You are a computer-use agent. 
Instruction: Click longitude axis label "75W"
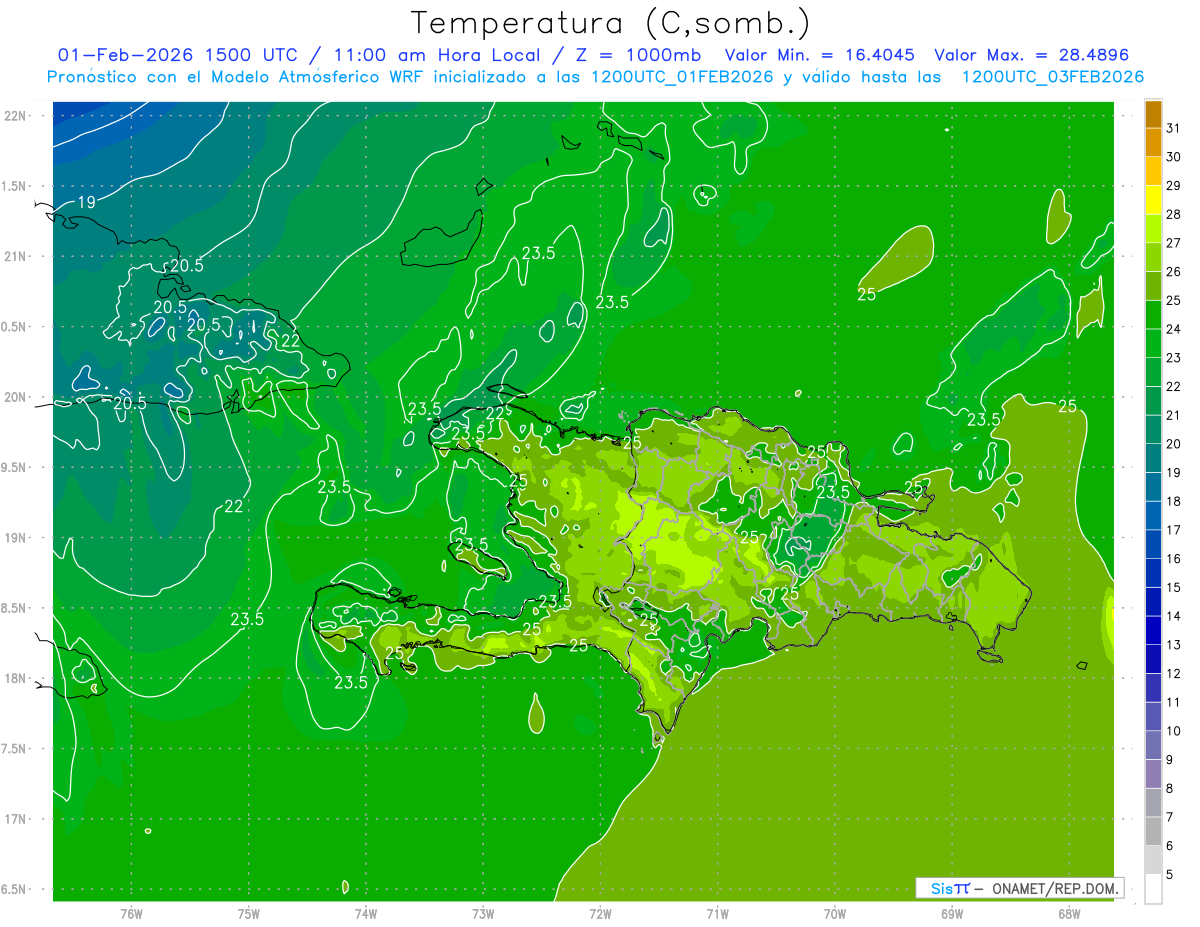(248, 915)
